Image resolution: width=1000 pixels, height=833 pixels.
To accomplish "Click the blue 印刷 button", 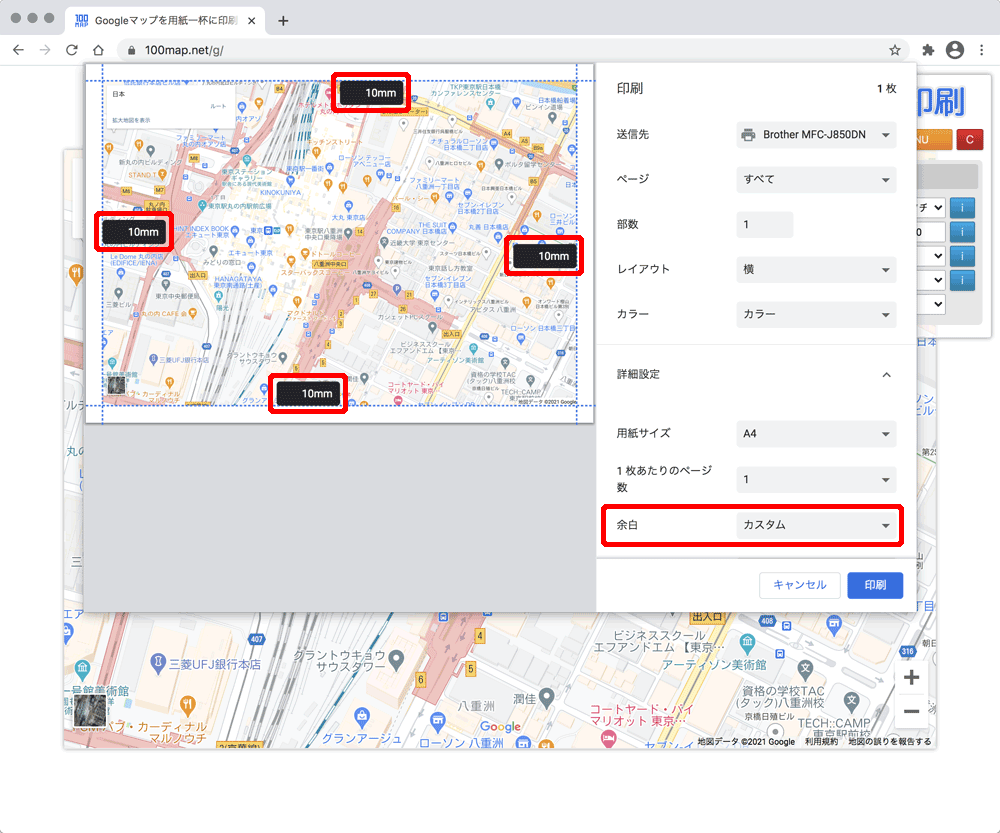I will [875, 585].
